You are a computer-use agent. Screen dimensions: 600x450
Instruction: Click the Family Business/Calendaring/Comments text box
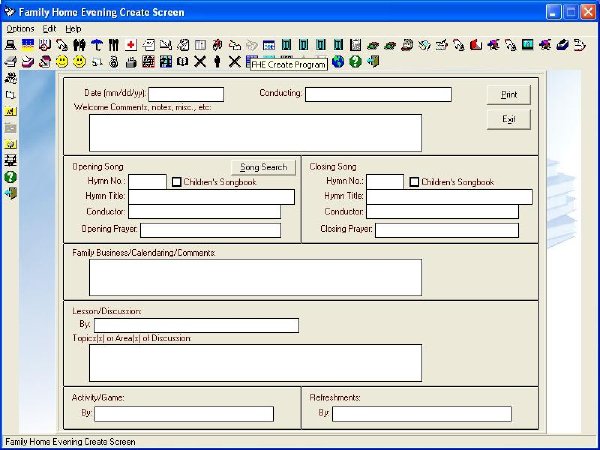point(255,277)
